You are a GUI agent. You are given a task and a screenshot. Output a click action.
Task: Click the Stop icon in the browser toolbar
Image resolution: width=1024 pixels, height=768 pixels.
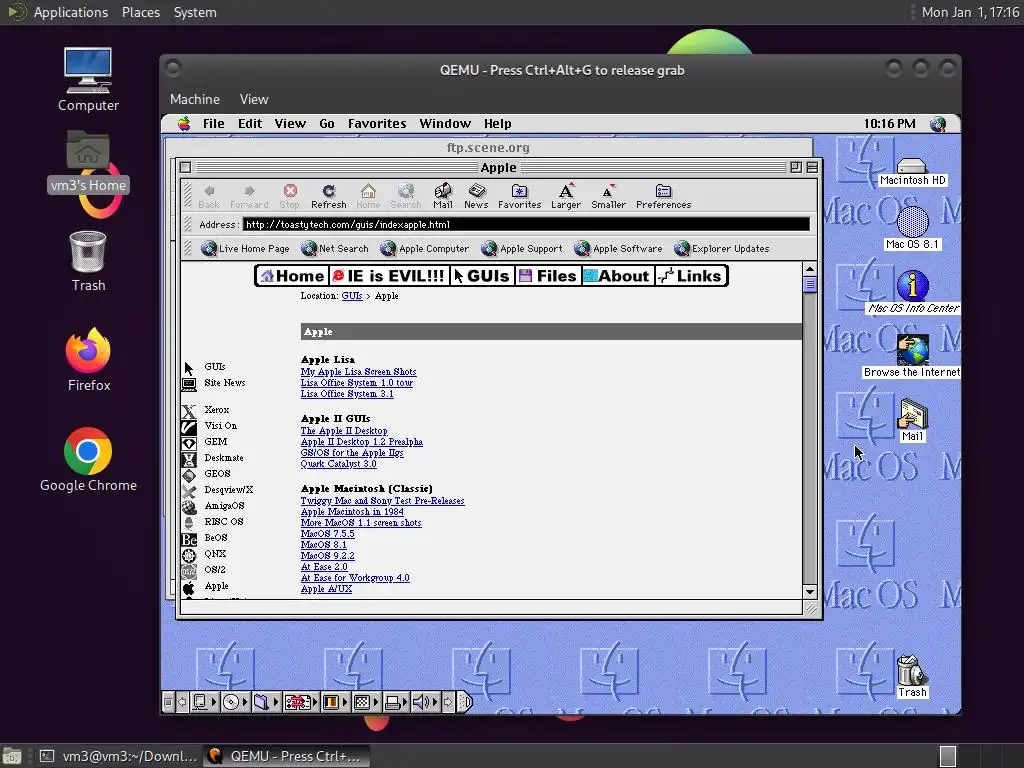point(290,191)
